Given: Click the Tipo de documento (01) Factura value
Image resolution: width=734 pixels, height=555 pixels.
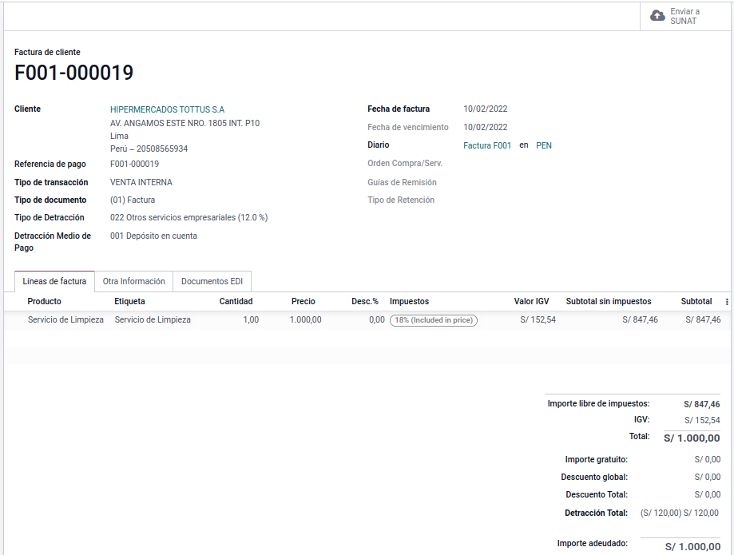Looking at the screenshot, I should [140, 200].
